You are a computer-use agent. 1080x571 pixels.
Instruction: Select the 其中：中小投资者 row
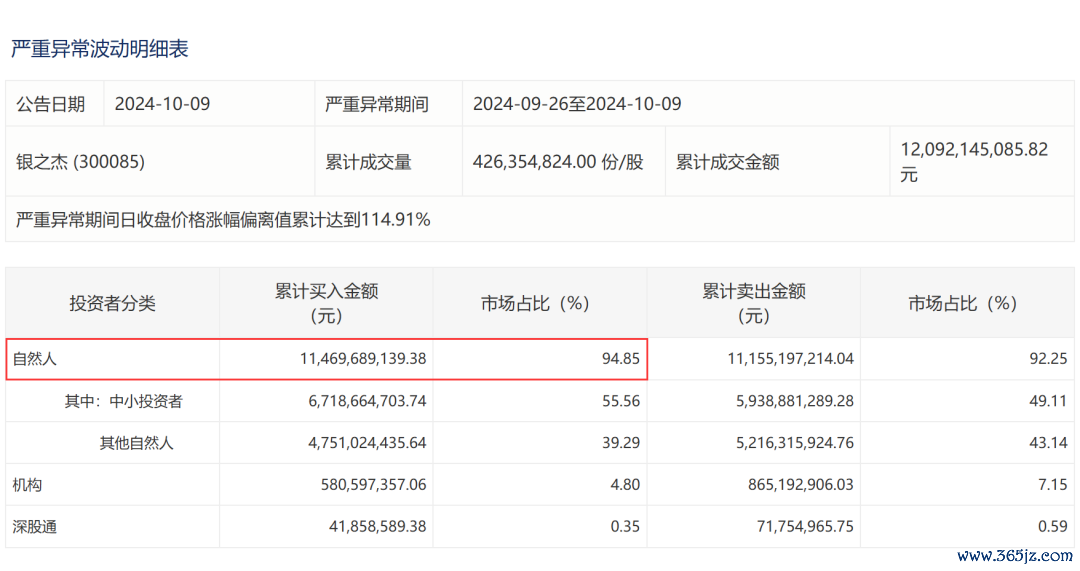pos(540,401)
